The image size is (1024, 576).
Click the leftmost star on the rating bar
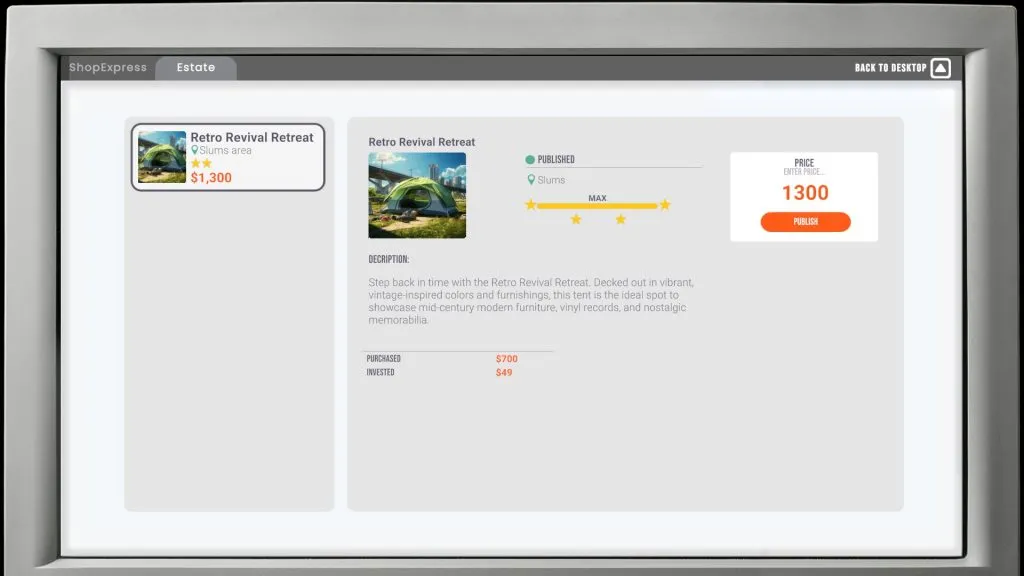[531, 205]
